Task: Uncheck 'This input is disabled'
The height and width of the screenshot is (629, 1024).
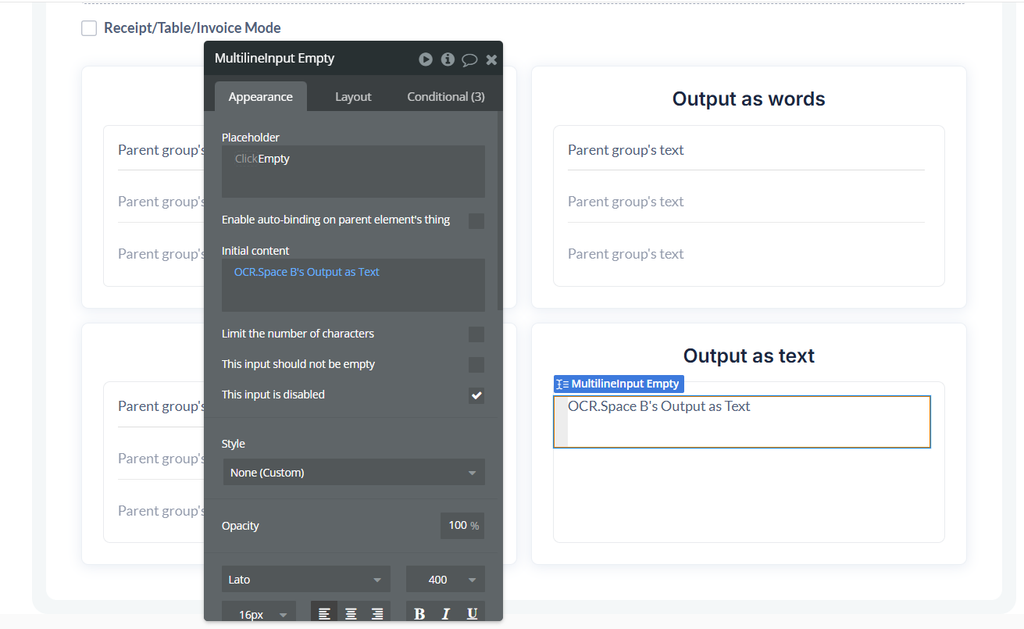Action: 476,395
